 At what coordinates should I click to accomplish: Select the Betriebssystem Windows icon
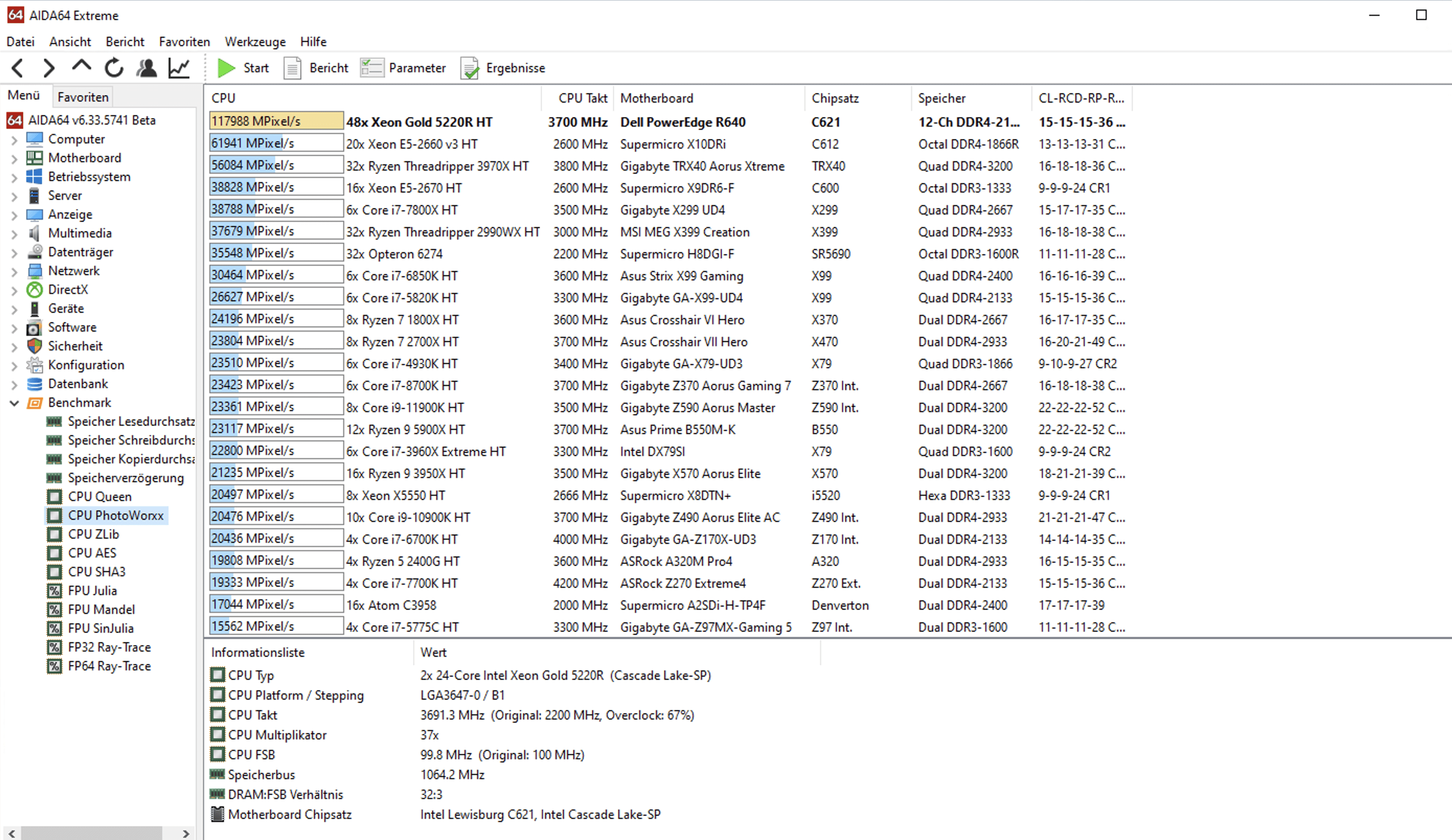[35, 177]
